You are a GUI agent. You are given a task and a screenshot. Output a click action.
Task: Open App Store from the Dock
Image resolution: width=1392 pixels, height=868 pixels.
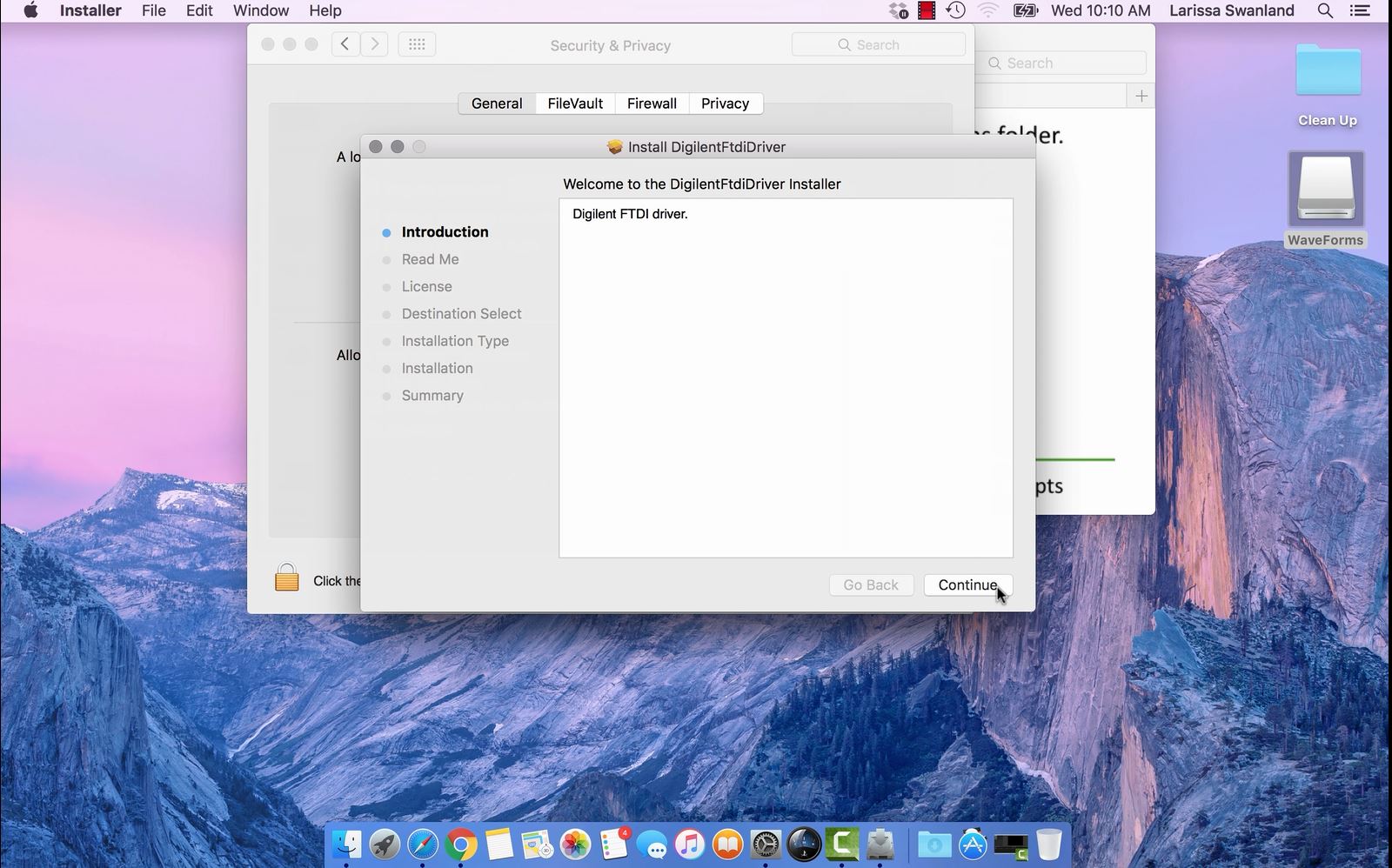click(973, 844)
